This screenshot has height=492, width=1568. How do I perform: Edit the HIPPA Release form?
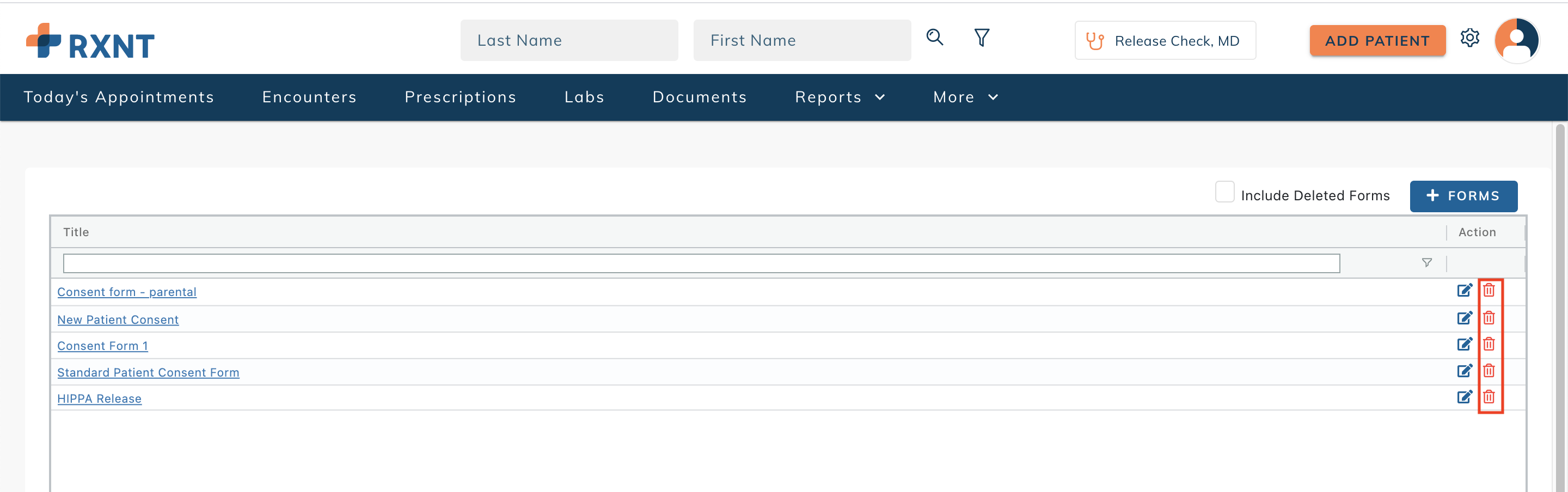click(x=1464, y=397)
